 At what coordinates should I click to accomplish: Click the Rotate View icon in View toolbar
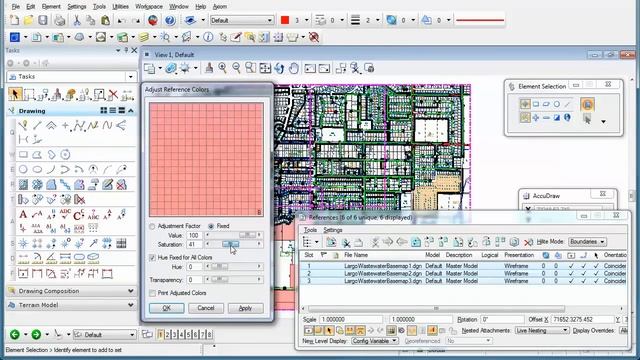pyautogui.click(x=279, y=68)
